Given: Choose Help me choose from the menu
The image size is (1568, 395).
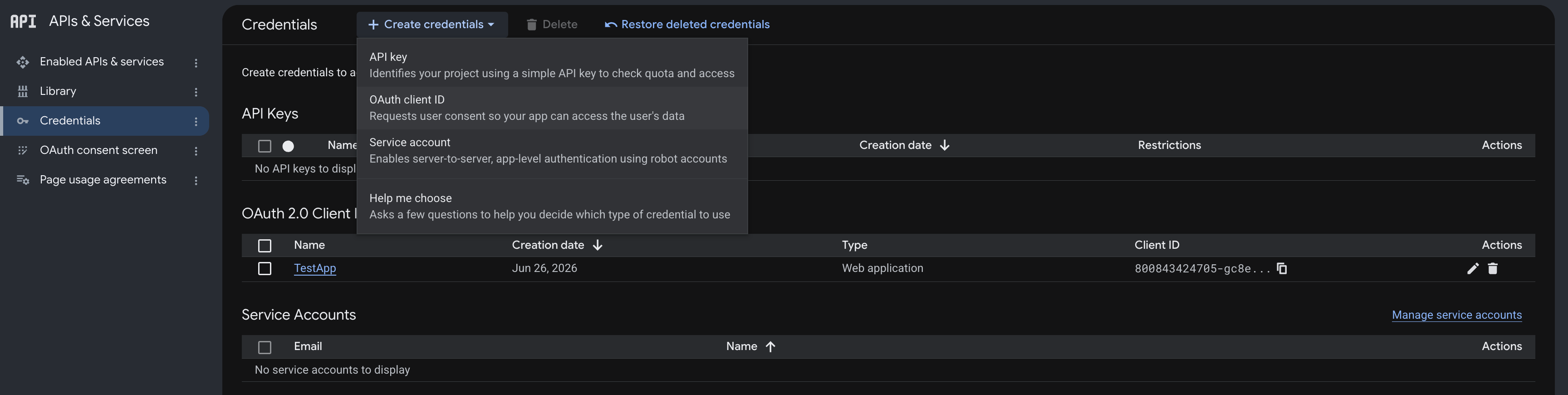Looking at the screenshot, I should tap(552, 206).
